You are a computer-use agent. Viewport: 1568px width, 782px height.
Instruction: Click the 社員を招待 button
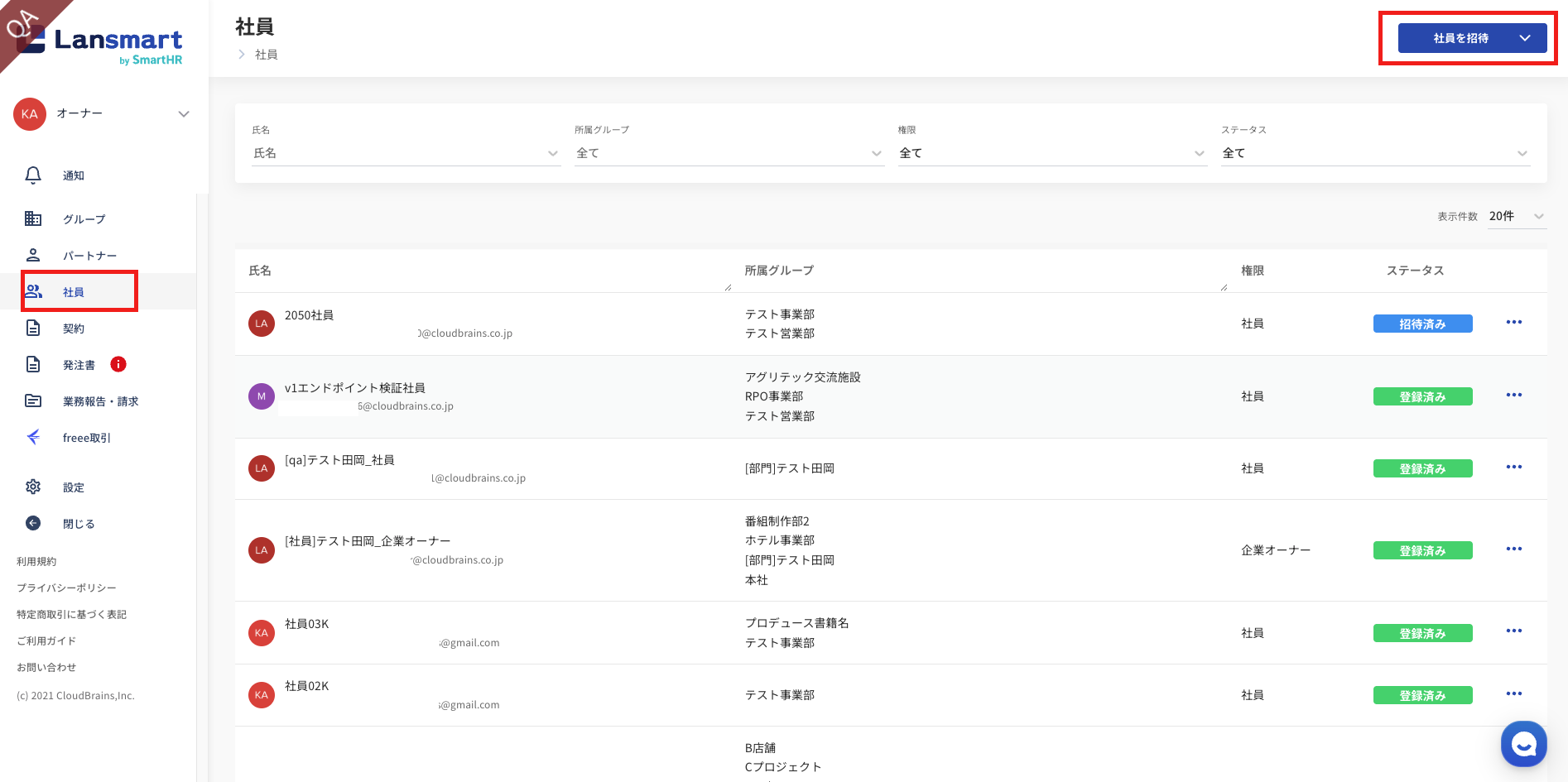[x=1460, y=38]
